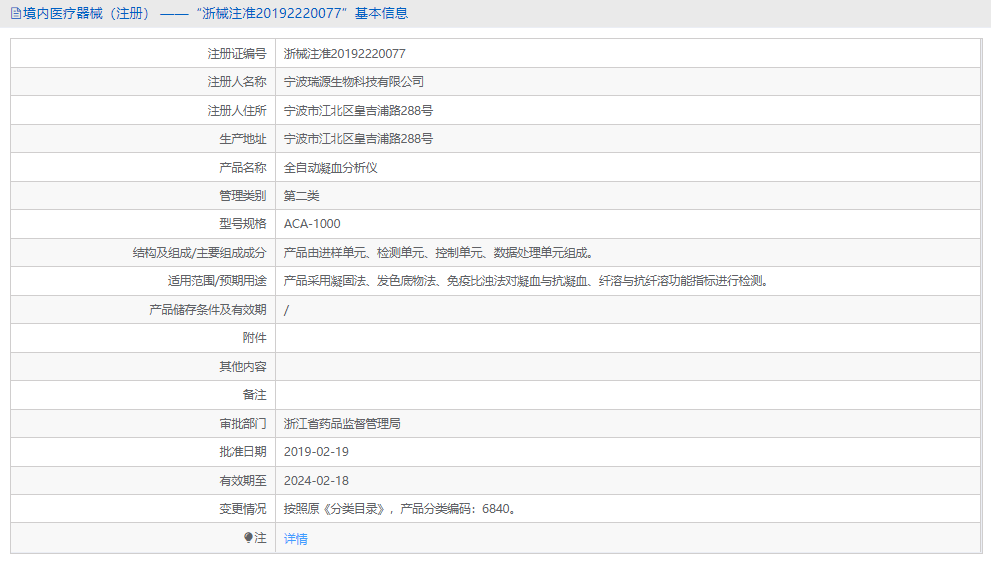Click the 注册证编号 label
Image resolution: width=991 pixels, height=563 pixels.
click(x=237, y=54)
